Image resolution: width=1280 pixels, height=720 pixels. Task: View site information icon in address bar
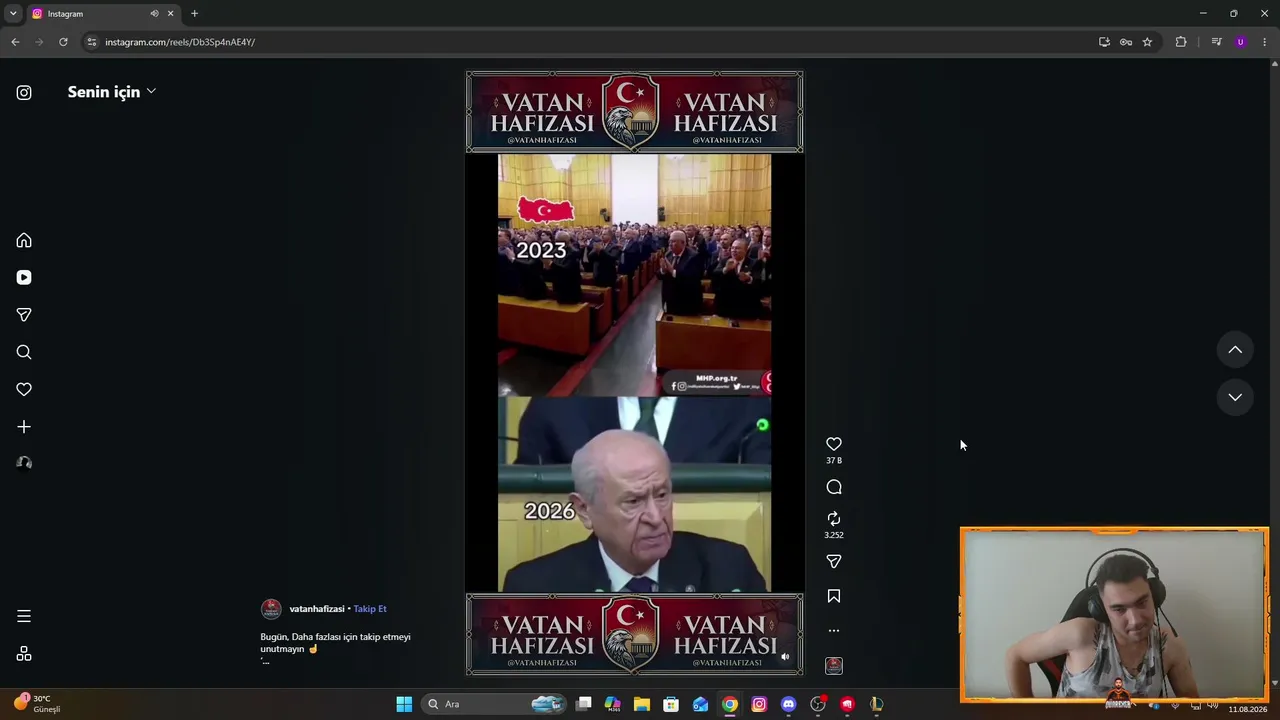click(92, 42)
